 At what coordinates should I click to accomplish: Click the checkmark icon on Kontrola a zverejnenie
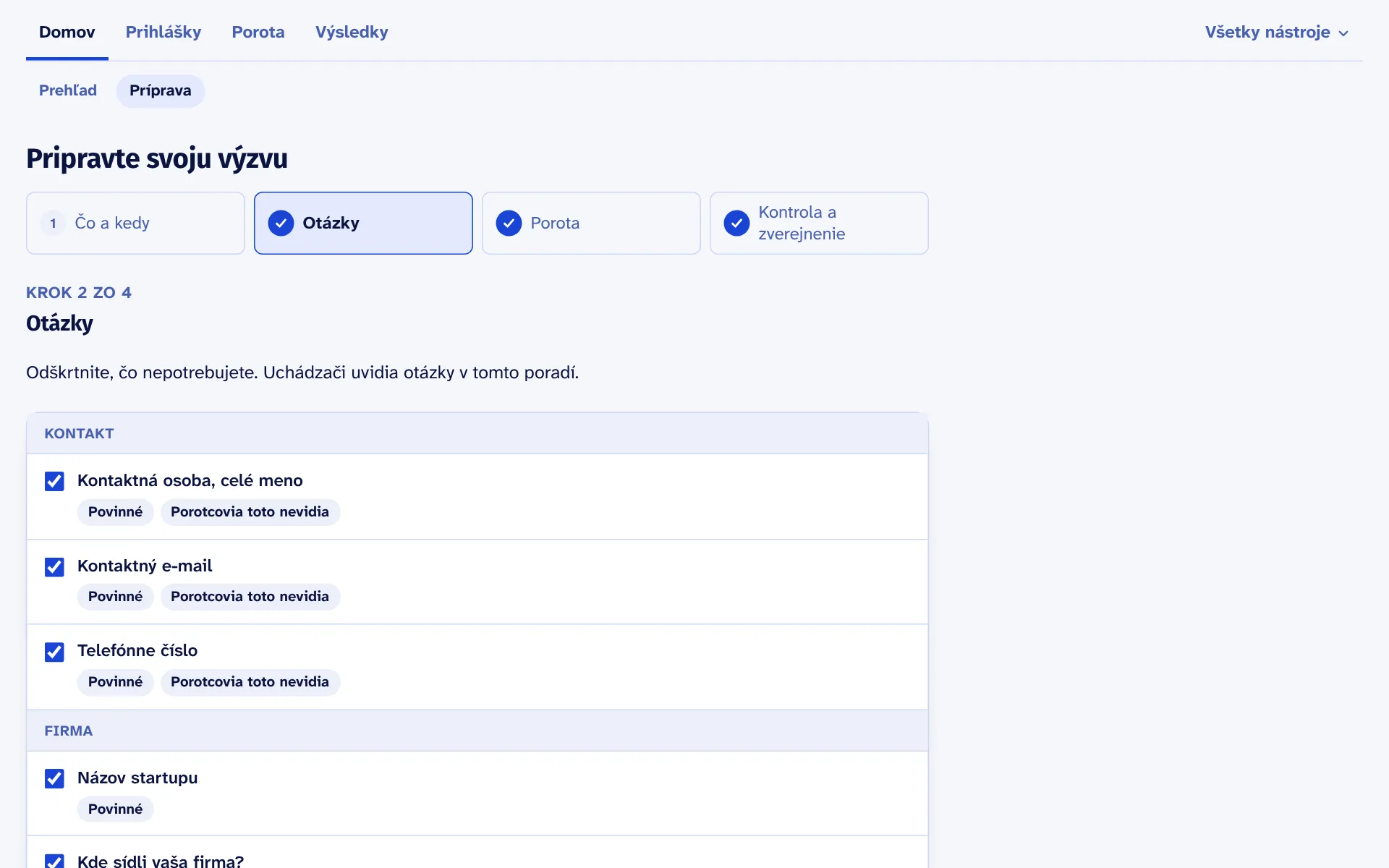coord(736,223)
